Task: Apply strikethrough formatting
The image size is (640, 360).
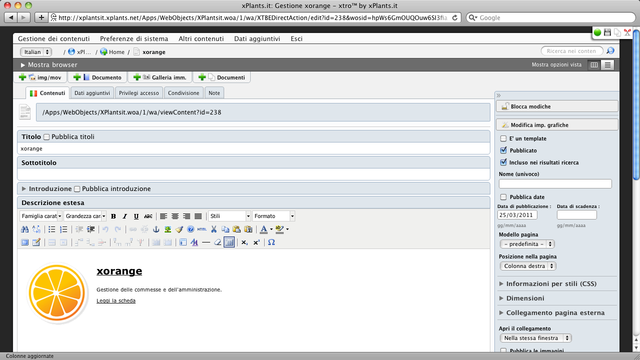Action: [x=148, y=216]
